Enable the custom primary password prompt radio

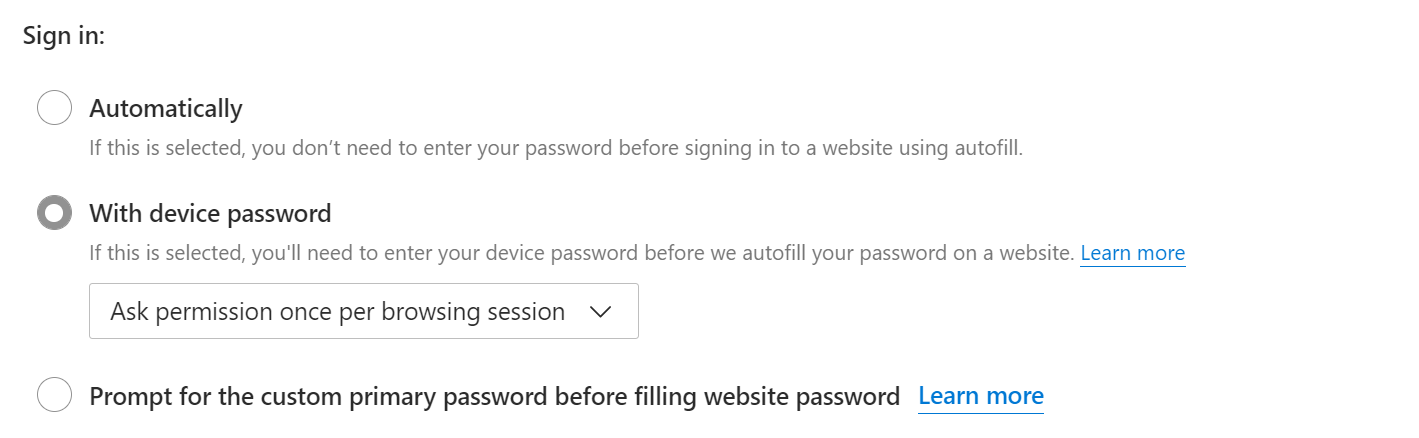click(54, 395)
